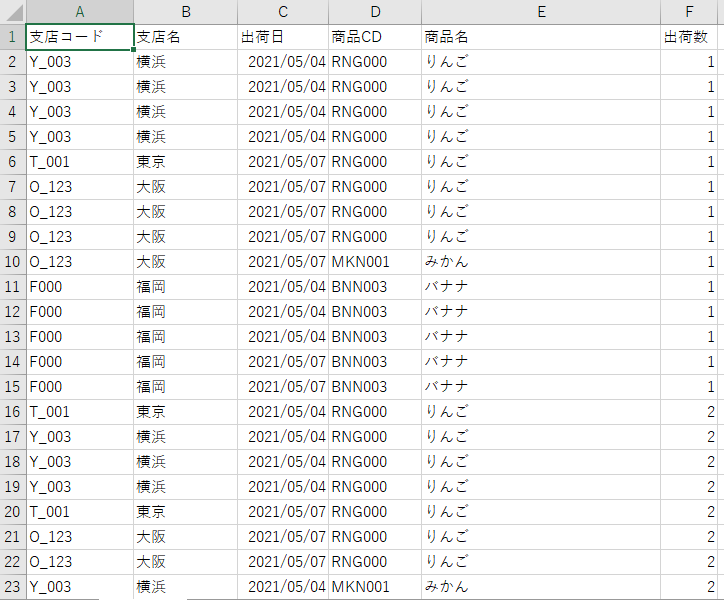Click the select-all corner triangle
The image size is (724, 600).
click(x=13, y=12)
